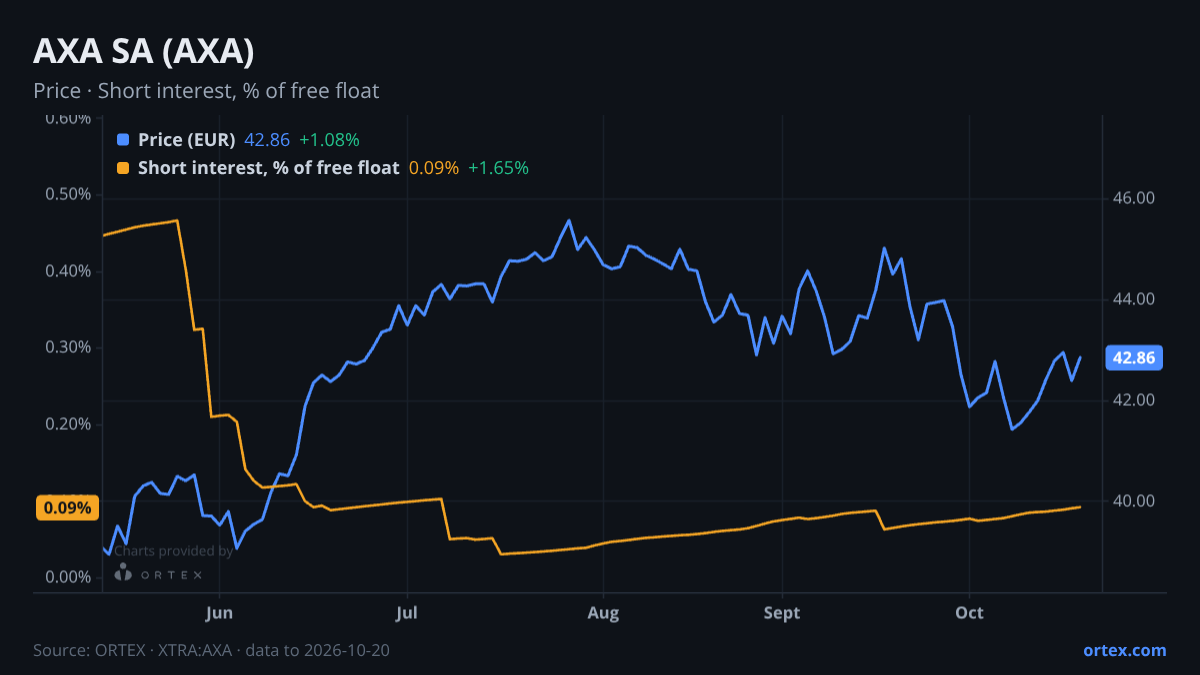This screenshot has height=675, width=1200.
Task: Click the Jun x-axis label
Action: click(219, 613)
